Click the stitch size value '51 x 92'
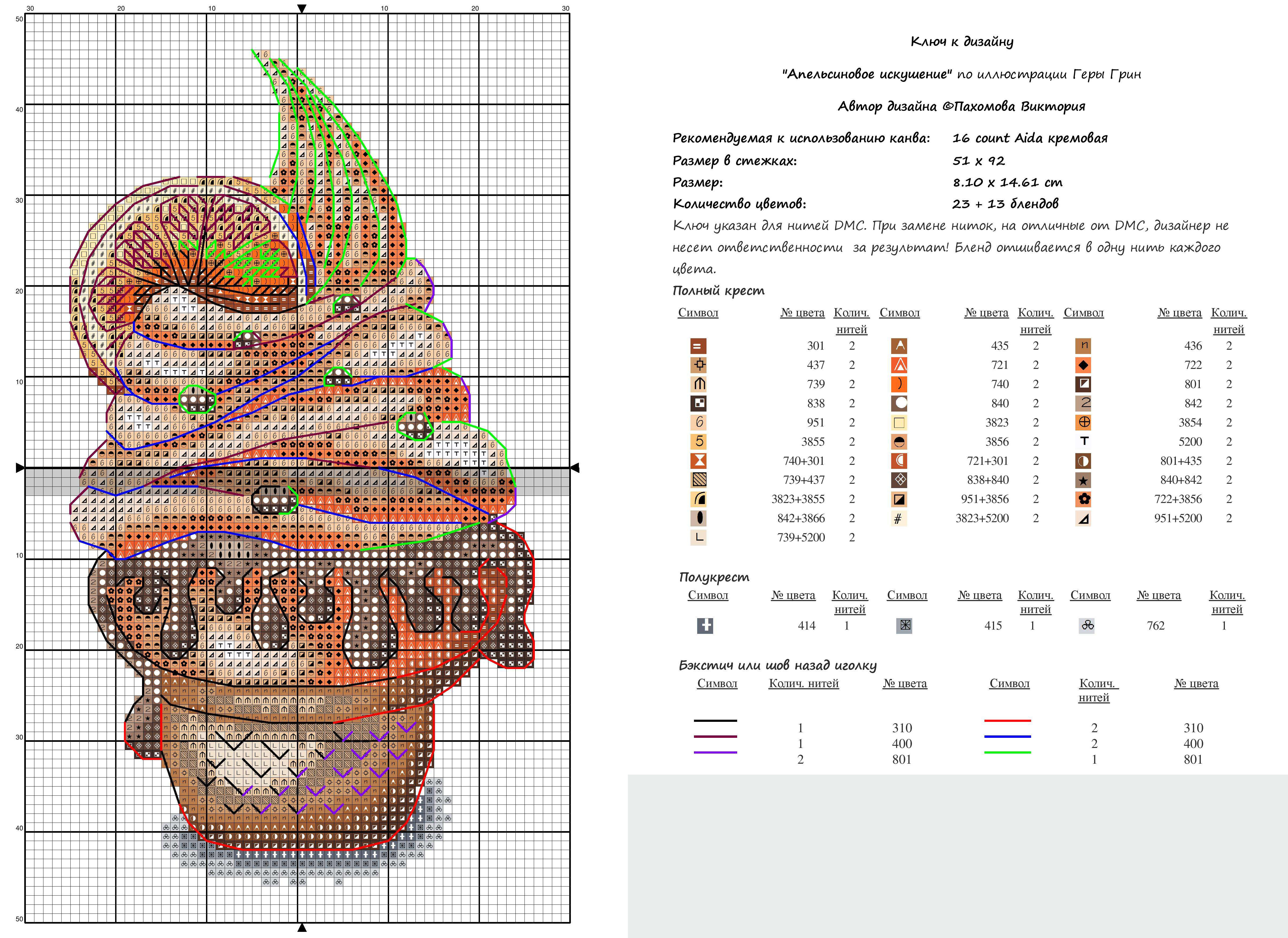 click(979, 161)
